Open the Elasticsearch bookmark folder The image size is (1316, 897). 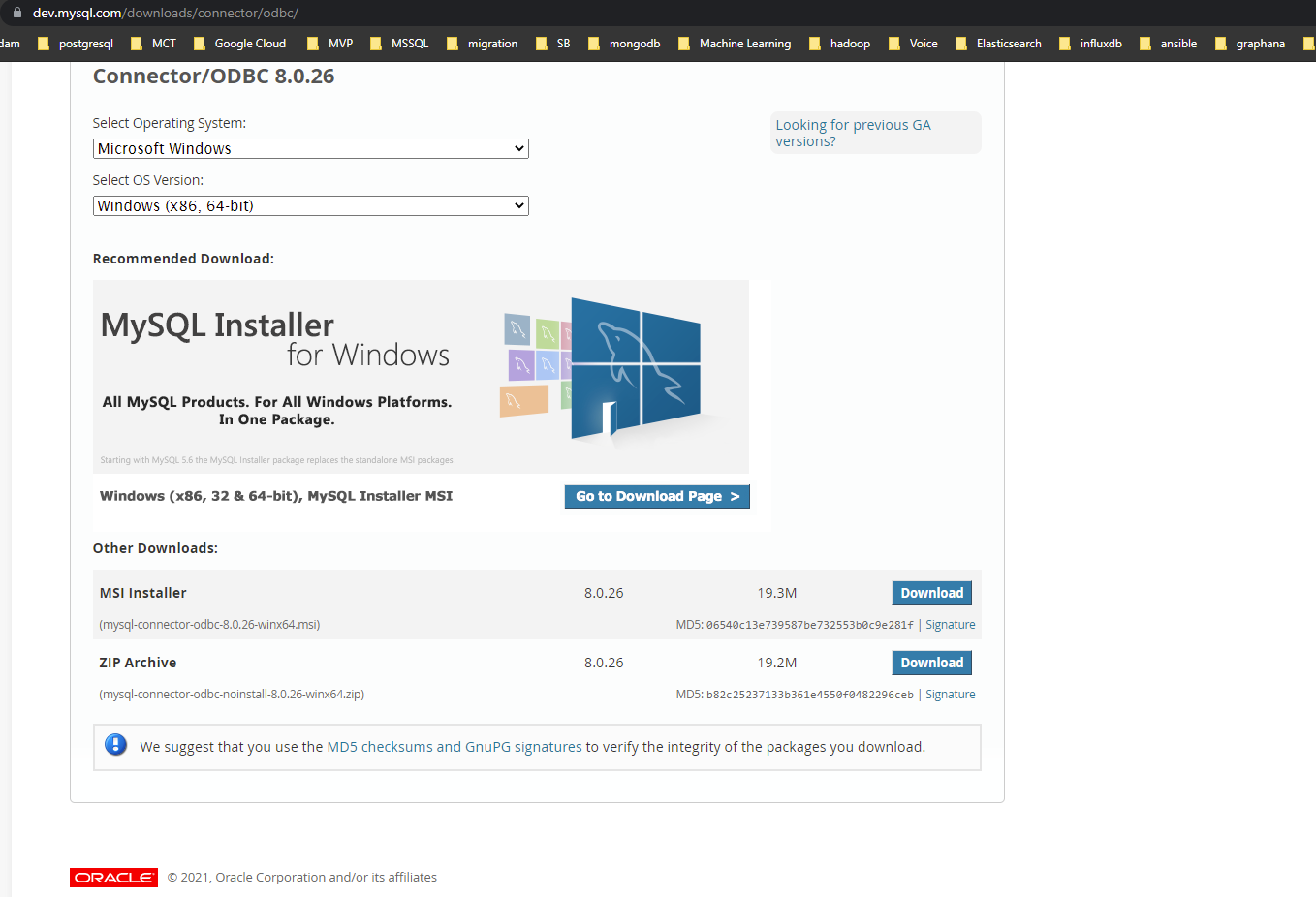(x=998, y=44)
